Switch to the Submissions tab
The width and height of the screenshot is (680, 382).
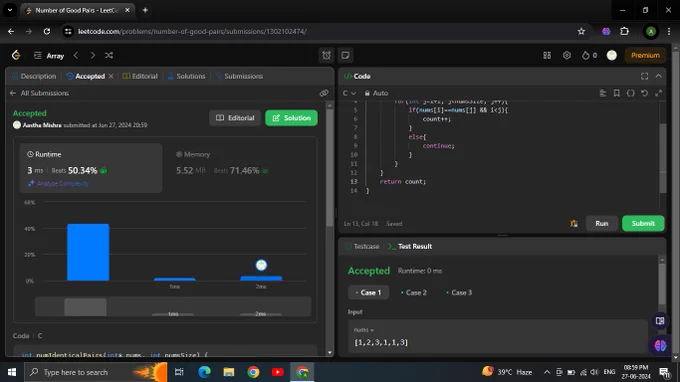[x=239, y=76]
